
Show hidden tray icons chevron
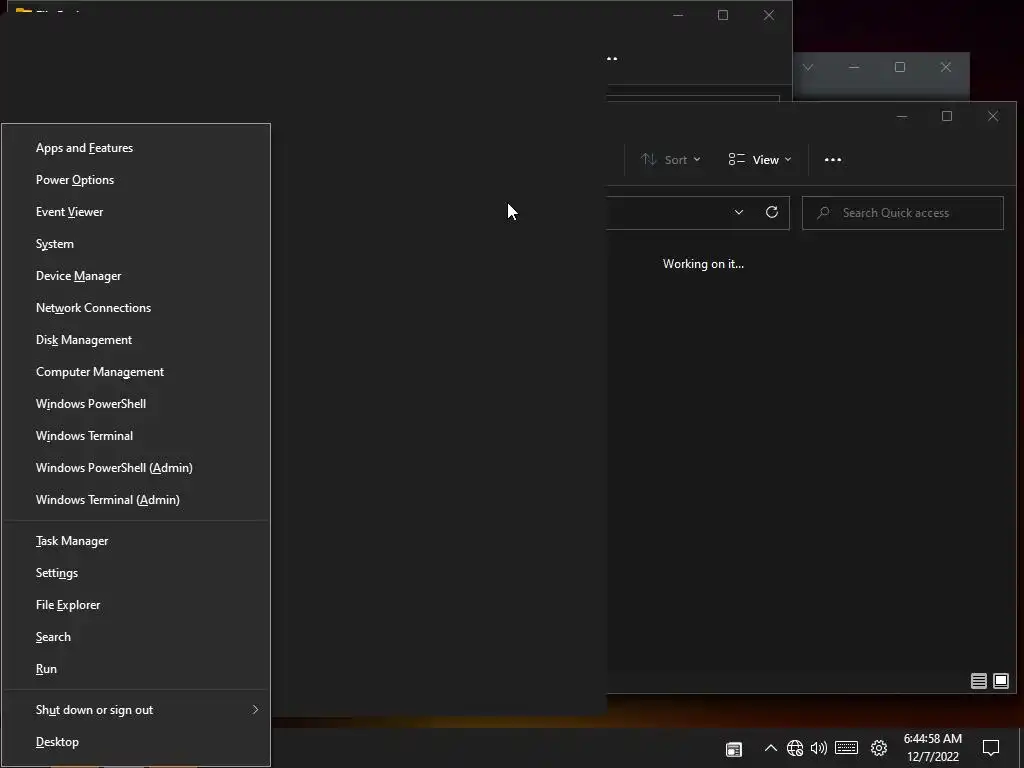point(771,748)
